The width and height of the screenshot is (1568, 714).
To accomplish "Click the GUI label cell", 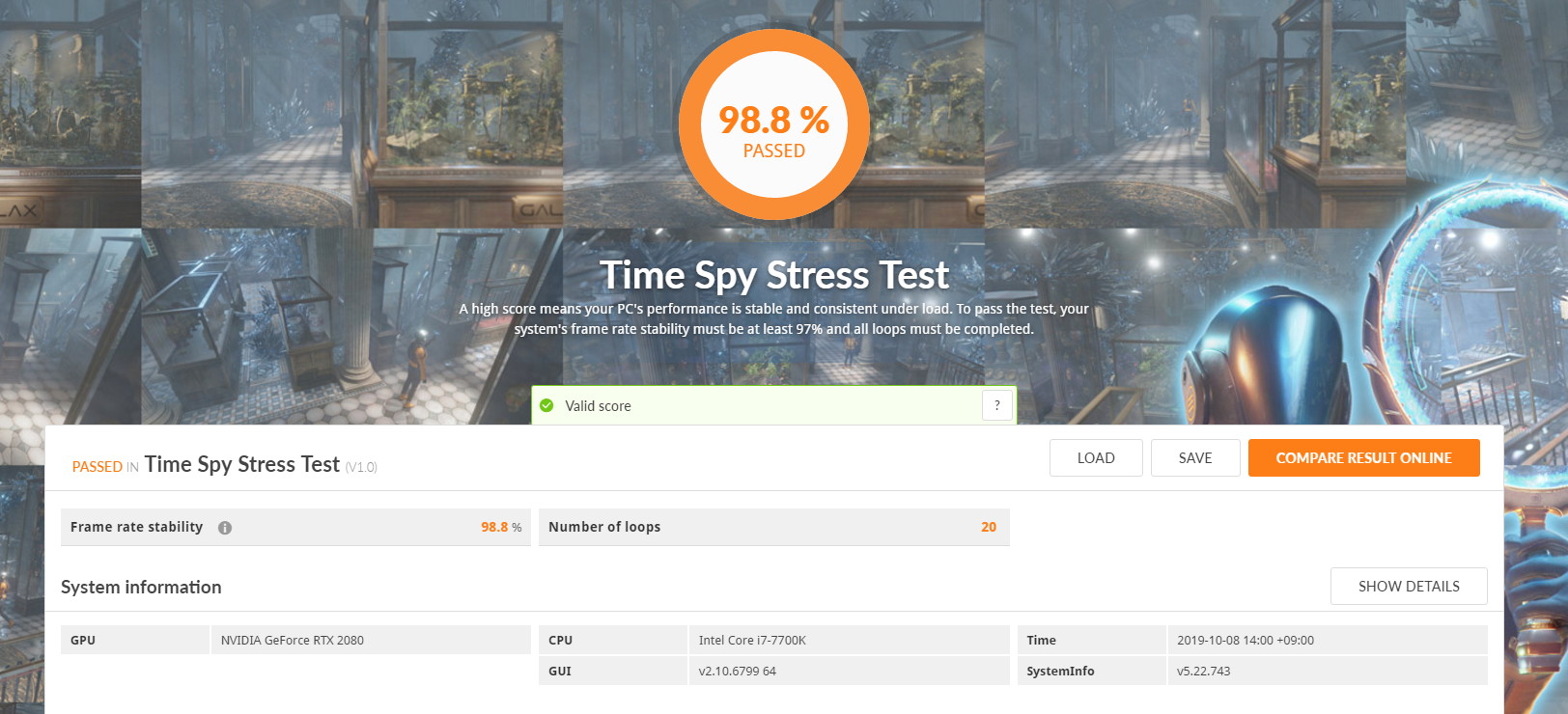I will pos(613,671).
